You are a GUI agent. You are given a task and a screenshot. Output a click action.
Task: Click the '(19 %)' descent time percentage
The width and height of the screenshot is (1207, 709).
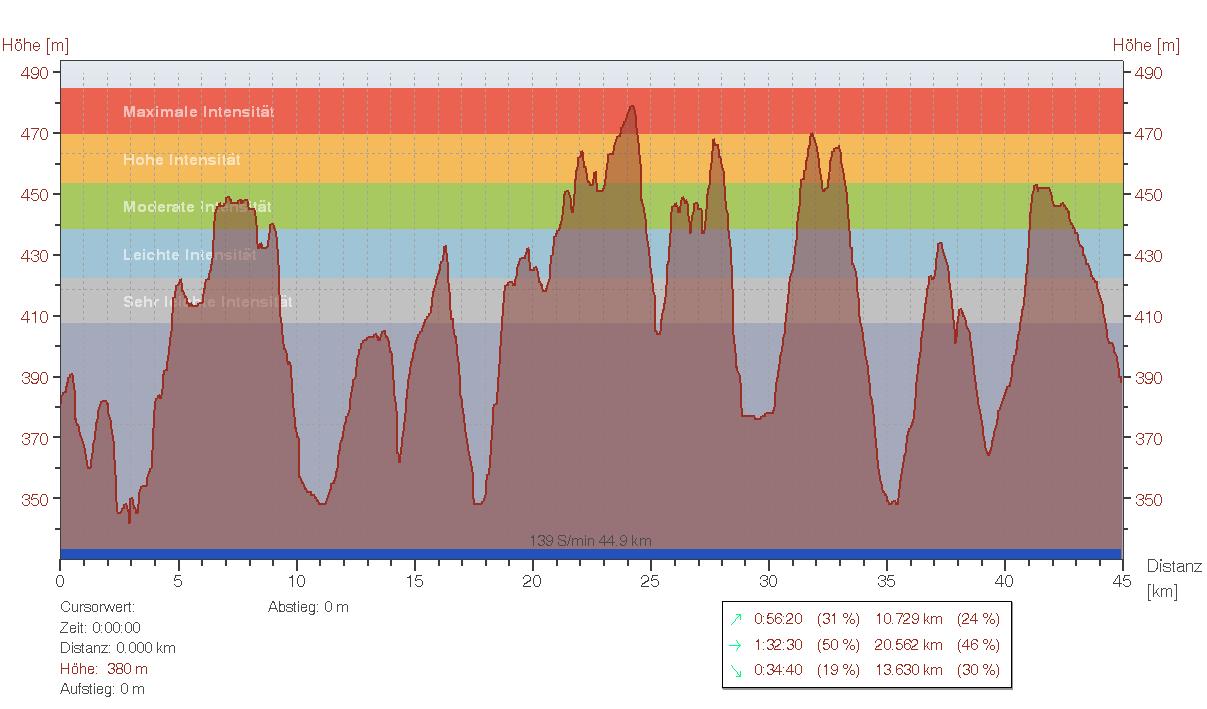(838, 671)
